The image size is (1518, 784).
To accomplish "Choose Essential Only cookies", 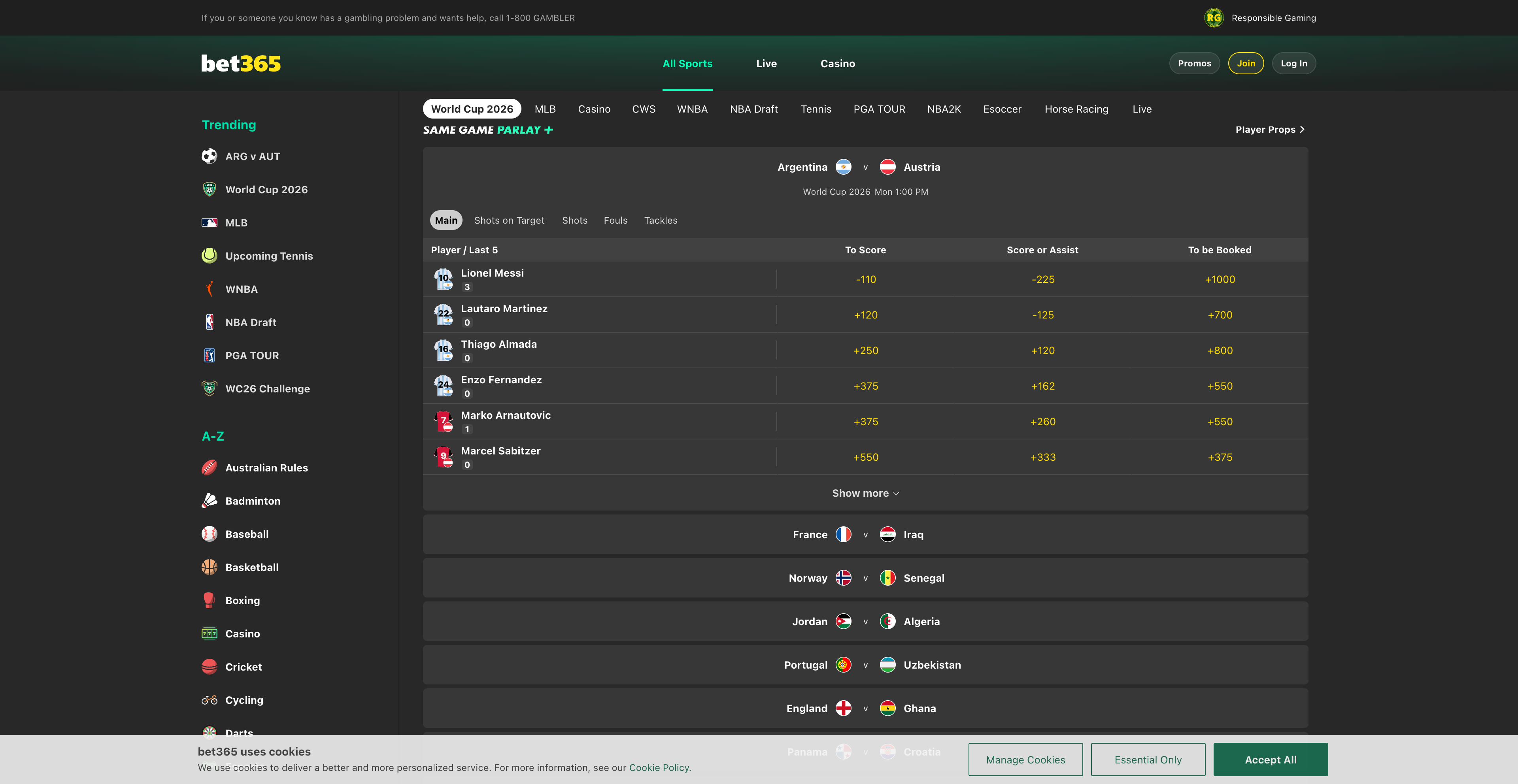I will coord(1147,759).
